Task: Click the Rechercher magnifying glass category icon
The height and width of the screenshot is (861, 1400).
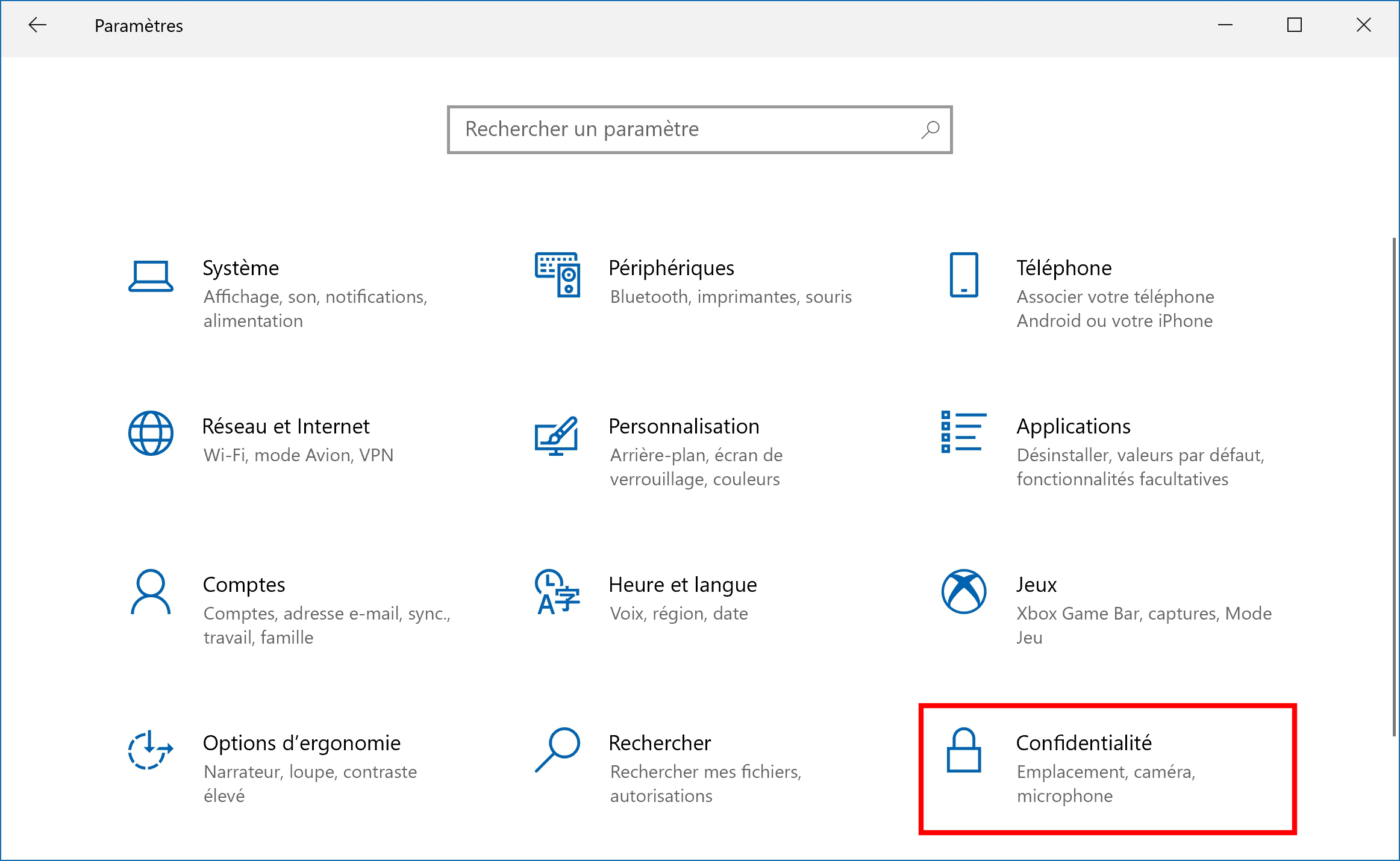Action: [557, 750]
